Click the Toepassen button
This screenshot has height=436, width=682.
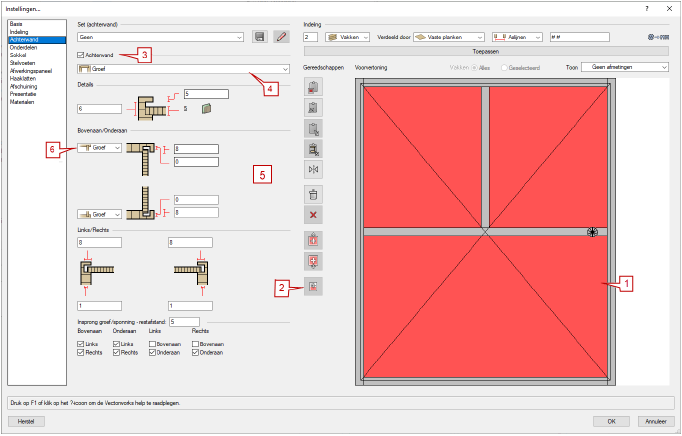[486, 51]
